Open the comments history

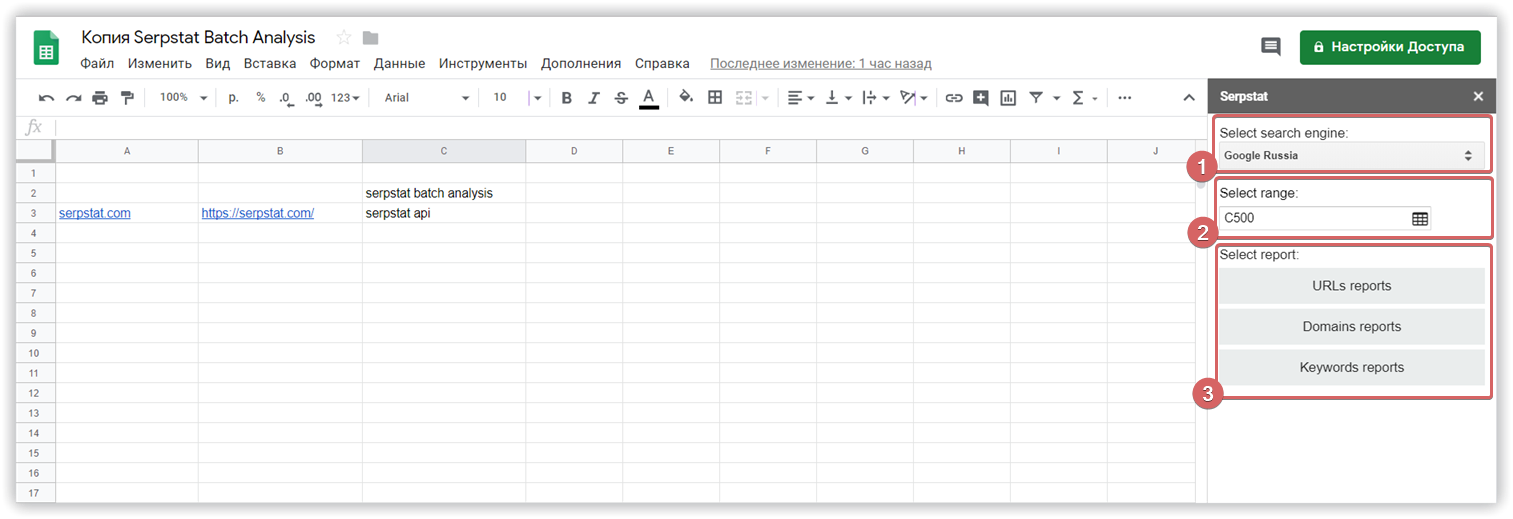point(1270,47)
